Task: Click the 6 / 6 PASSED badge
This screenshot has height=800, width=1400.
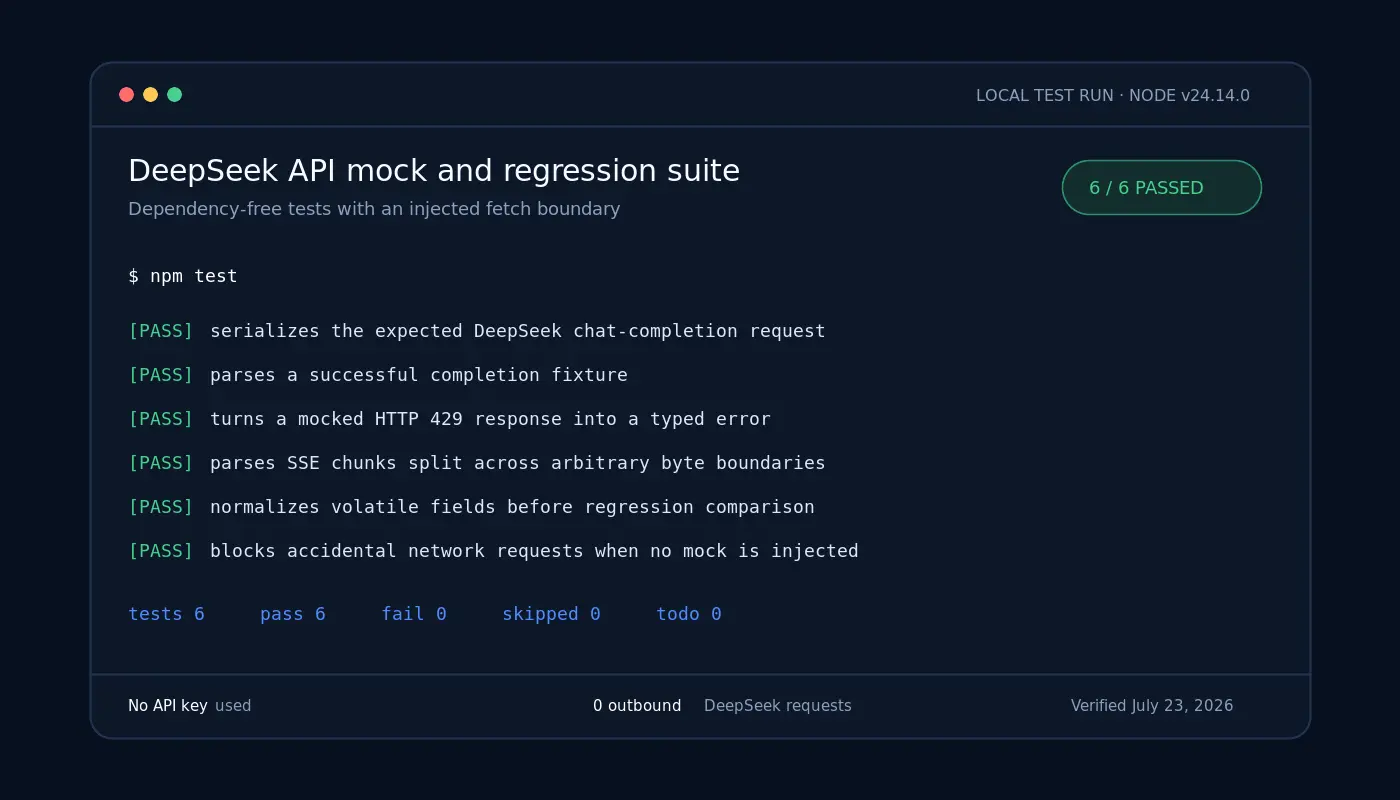Action: [1162, 188]
